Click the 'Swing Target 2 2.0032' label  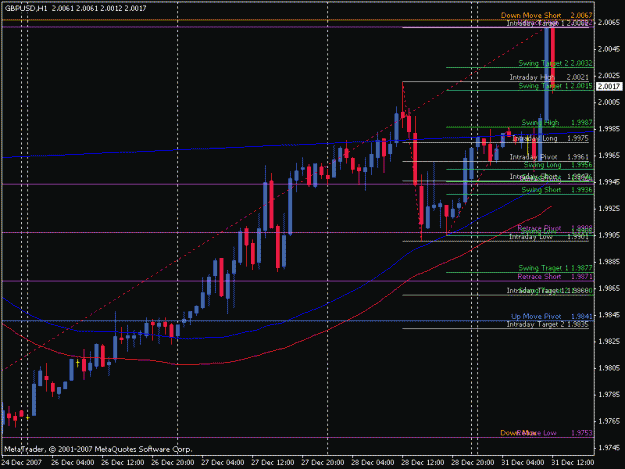[555, 63]
